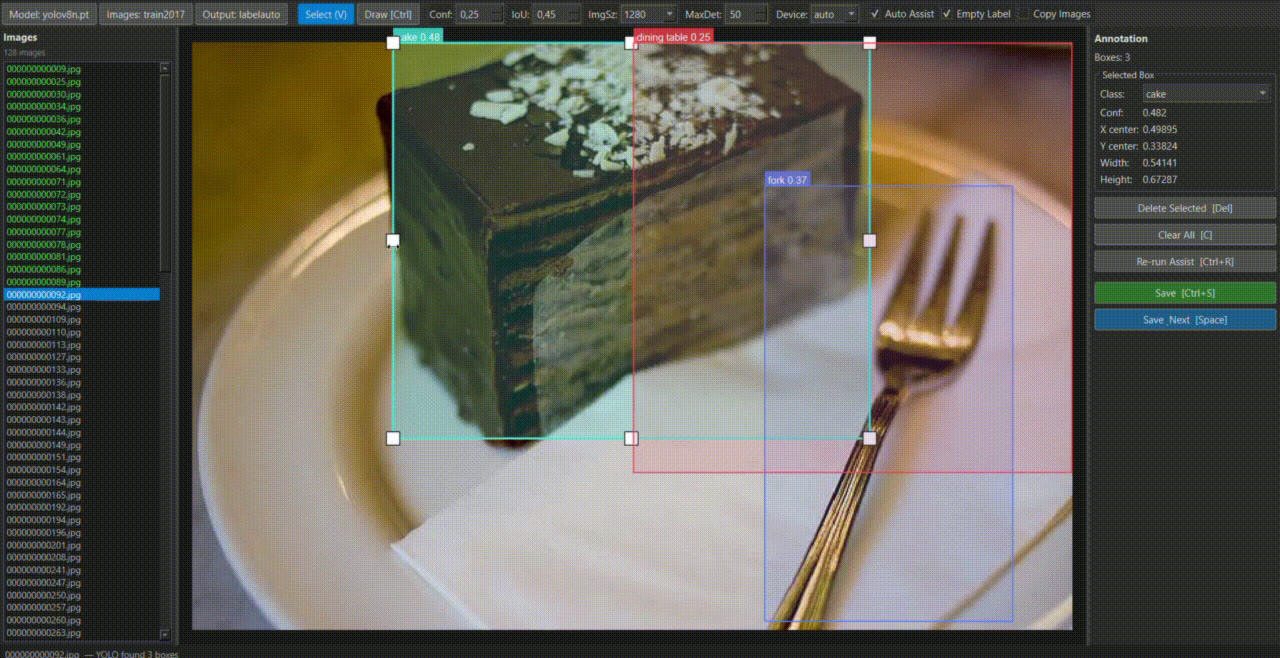Screen dimensions: 1280x658
Task: Click the Images: train2017 button
Action: [x=146, y=14]
